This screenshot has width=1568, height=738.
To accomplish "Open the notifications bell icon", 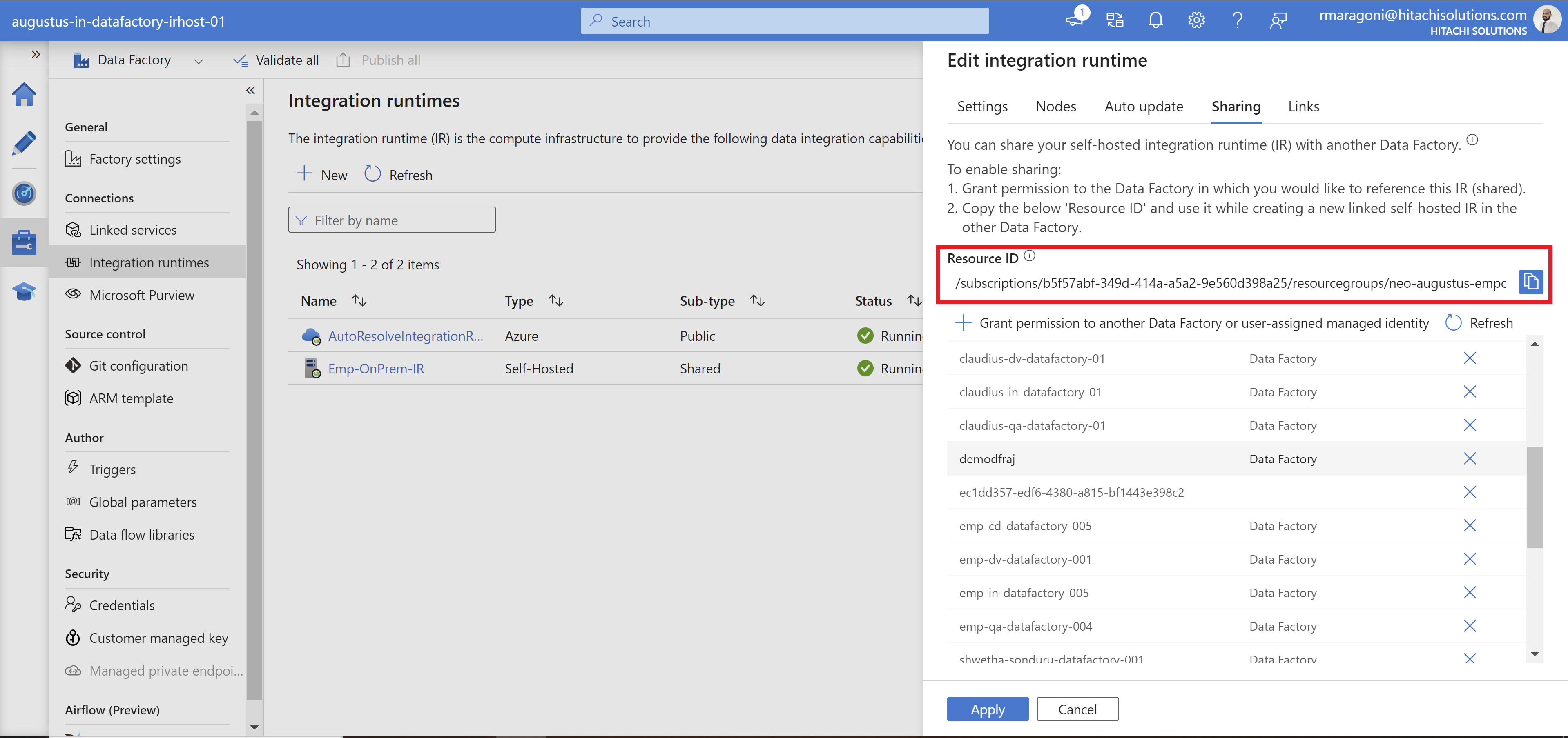I will (x=1155, y=21).
